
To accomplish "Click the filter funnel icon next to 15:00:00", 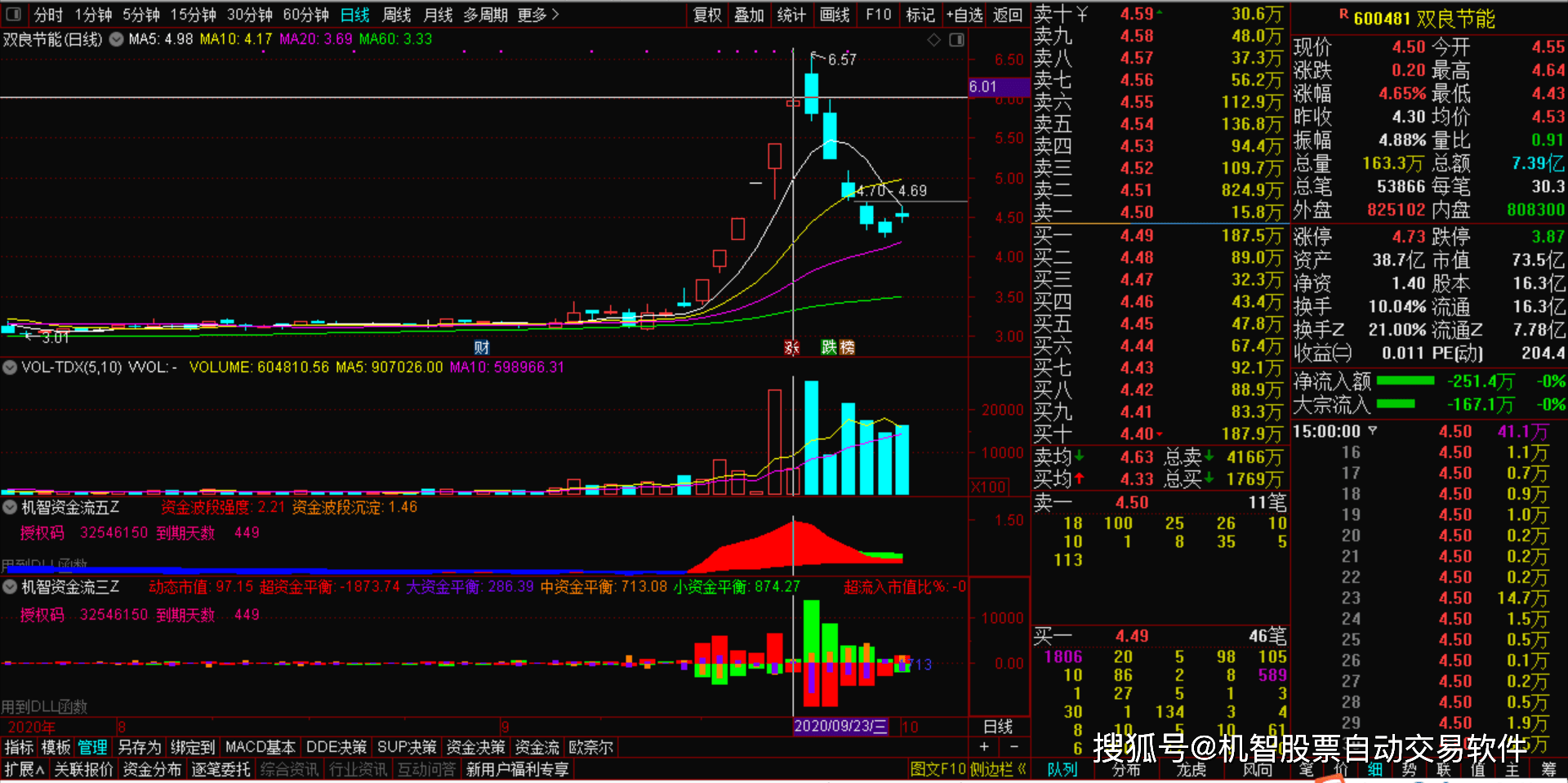I will click(x=1373, y=430).
